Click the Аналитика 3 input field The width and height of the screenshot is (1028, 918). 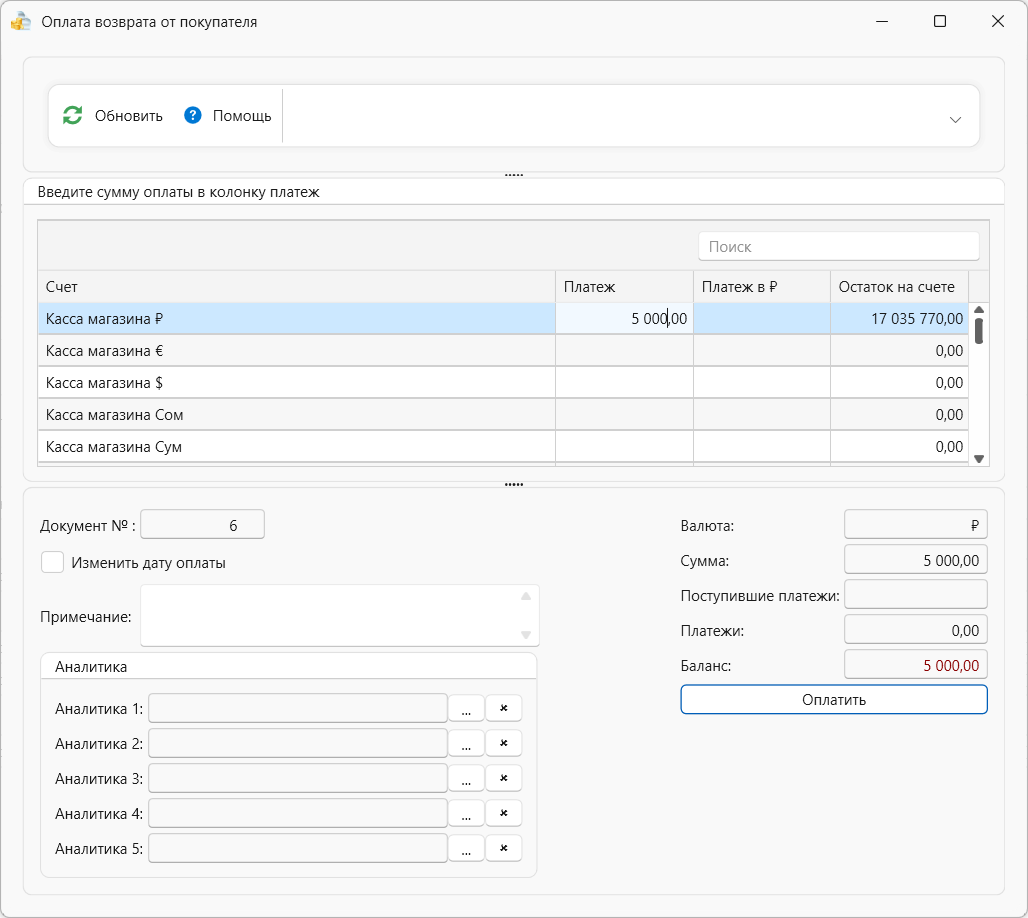click(298, 778)
